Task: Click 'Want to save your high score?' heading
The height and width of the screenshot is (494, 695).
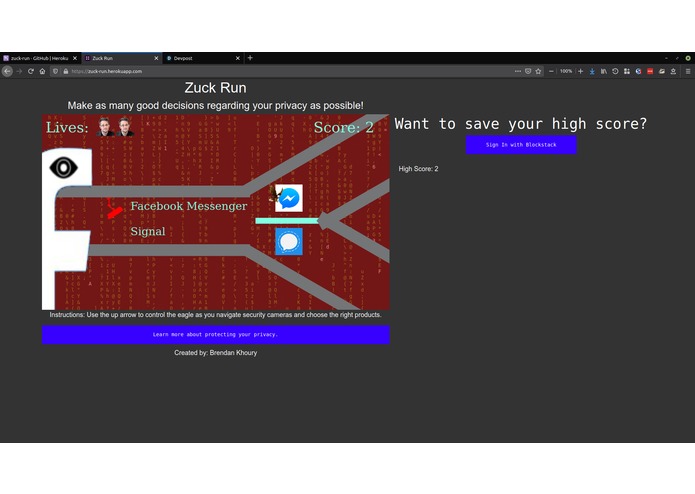Action: pyautogui.click(x=521, y=124)
